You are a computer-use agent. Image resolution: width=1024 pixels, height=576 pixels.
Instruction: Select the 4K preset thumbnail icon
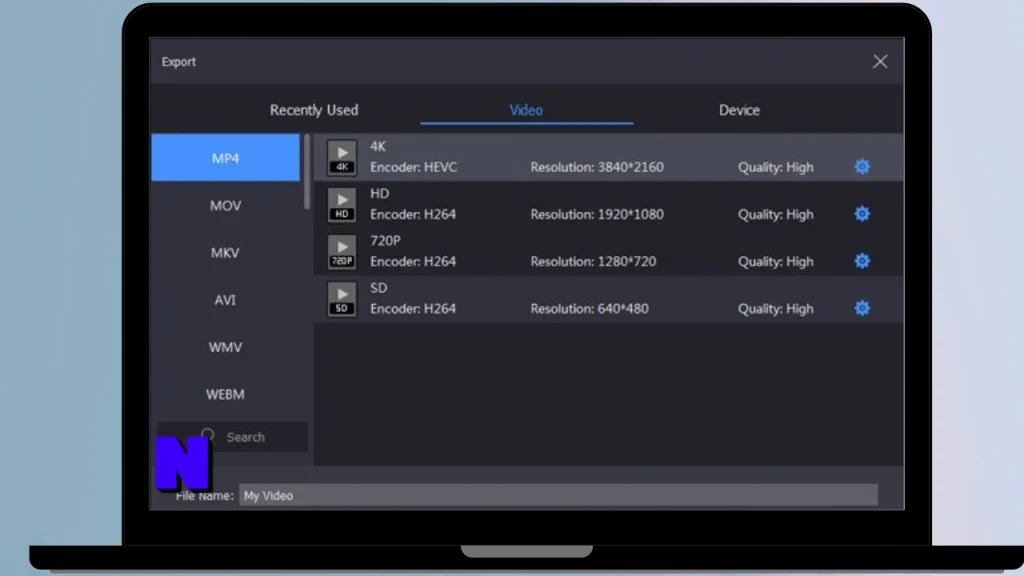[x=342, y=157]
